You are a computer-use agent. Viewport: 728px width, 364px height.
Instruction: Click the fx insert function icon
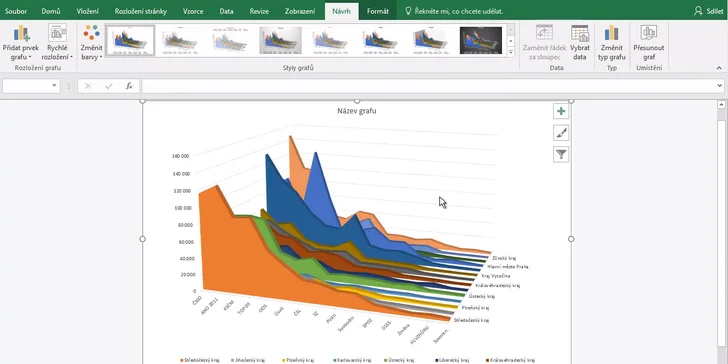tap(129, 86)
